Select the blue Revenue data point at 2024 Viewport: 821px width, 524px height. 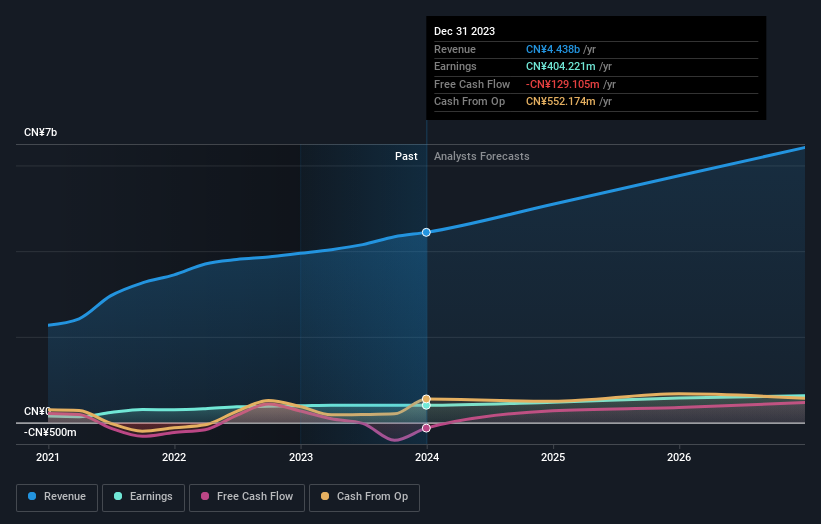tap(426, 232)
